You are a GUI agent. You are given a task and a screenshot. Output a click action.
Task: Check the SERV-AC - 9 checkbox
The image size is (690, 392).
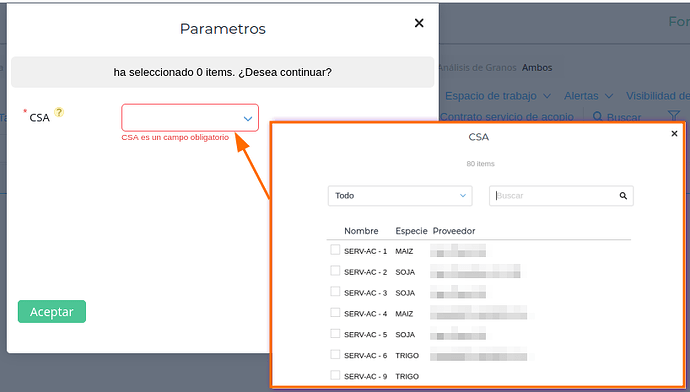[x=335, y=375]
